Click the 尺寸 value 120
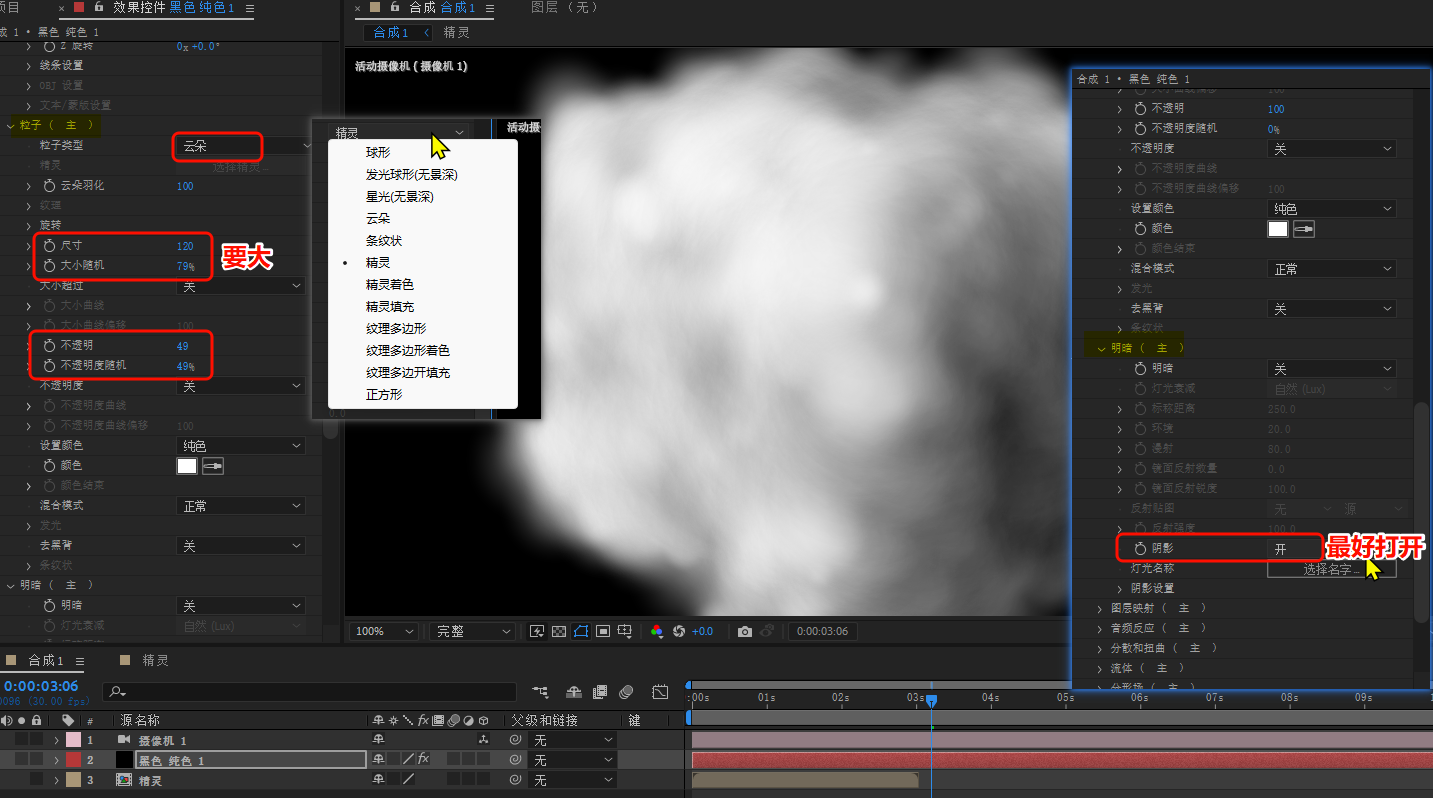Image resolution: width=1433 pixels, height=798 pixels. click(x=185, y=245)
